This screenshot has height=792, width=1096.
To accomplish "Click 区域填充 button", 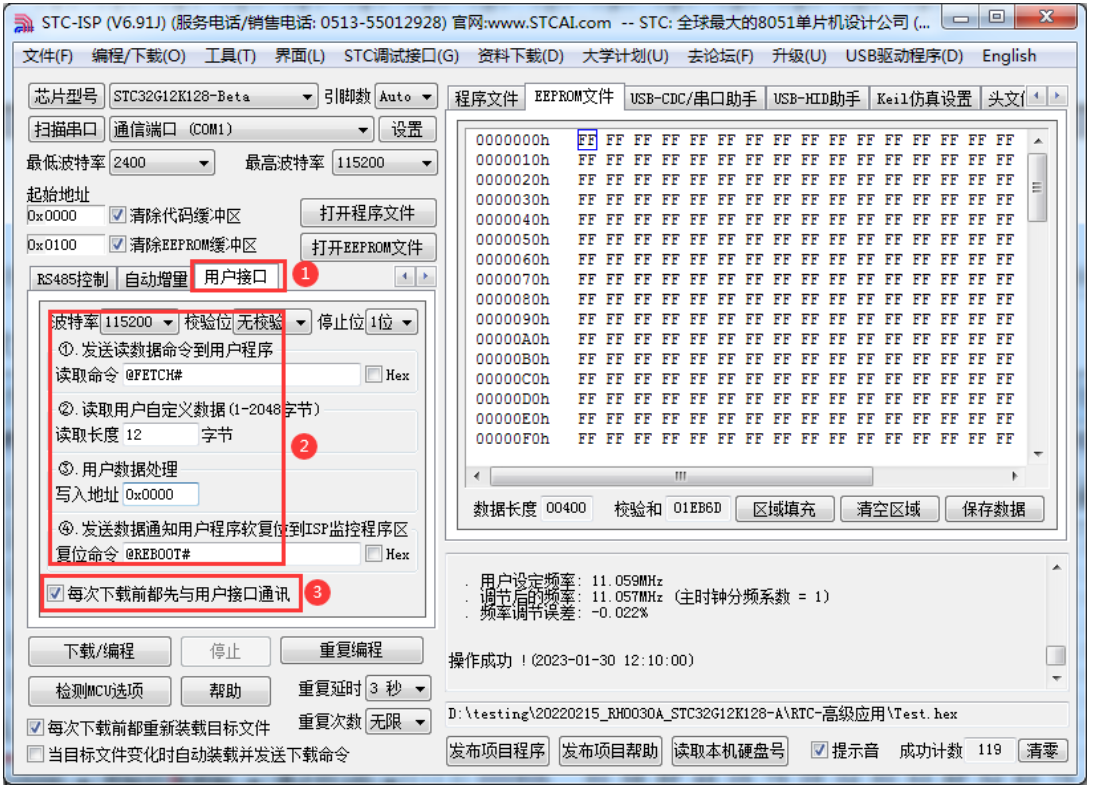I will (784, 509).
